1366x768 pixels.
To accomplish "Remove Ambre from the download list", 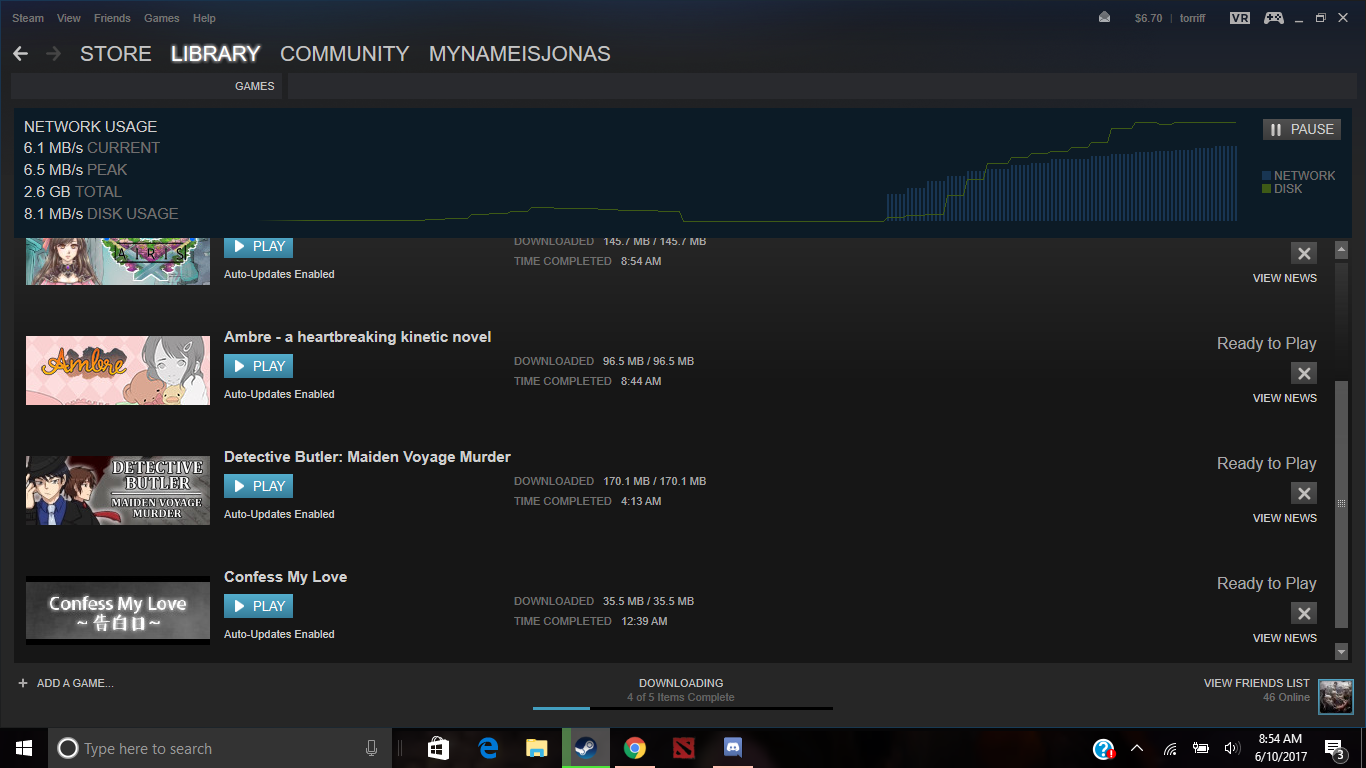I will pyautogui.click(x=1303, y=373).
